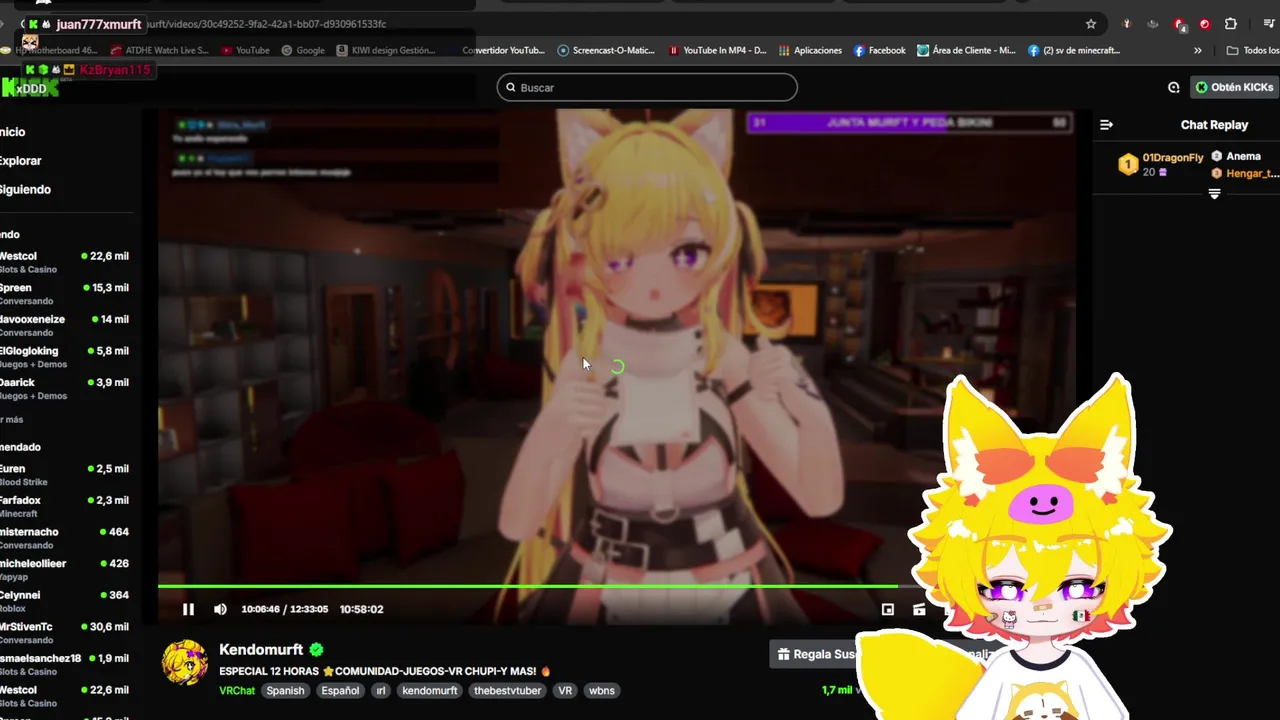Open Westcol channel with 22,6 mil viewers
The image size is (1280, 720).
(65, 262)
